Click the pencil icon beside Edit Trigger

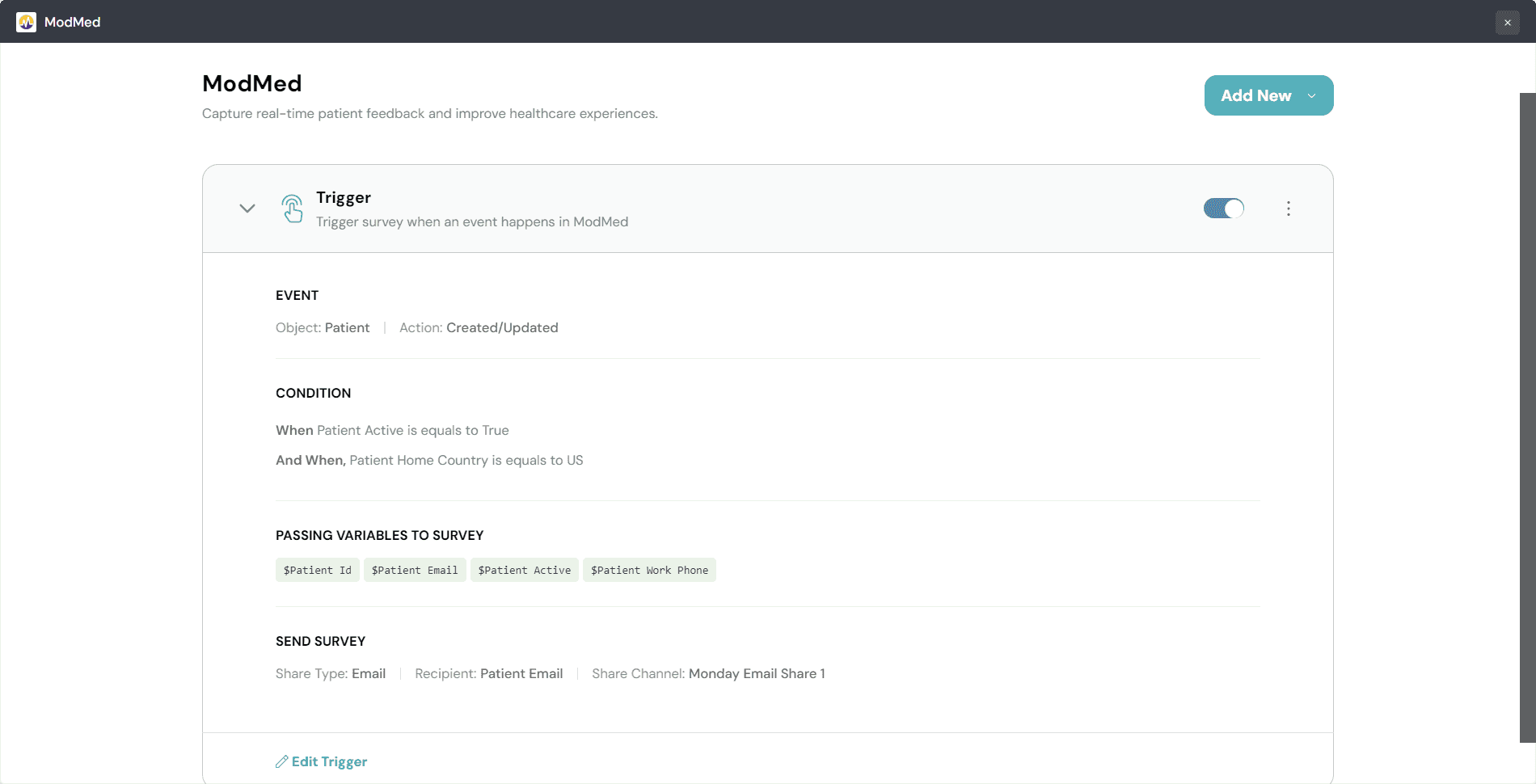click(x=281, y=761)
